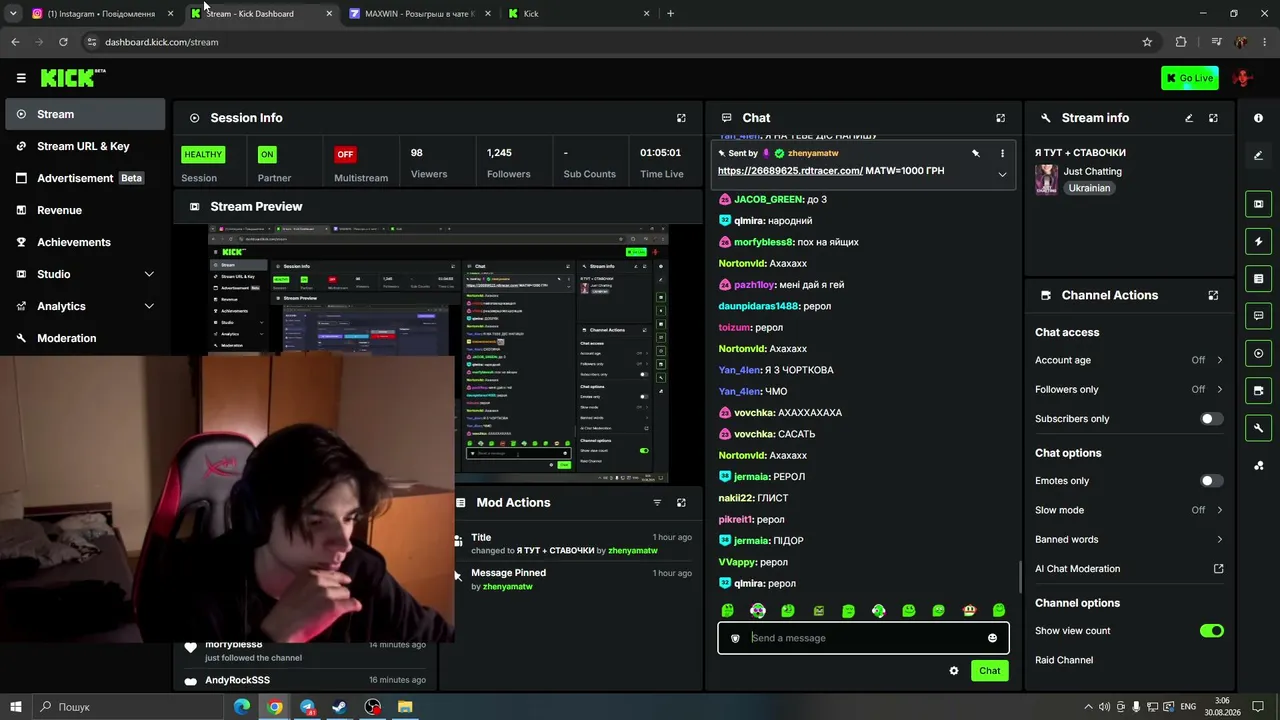
Task: Open the user avatar menu in the header
Action: coord(1243,78)
